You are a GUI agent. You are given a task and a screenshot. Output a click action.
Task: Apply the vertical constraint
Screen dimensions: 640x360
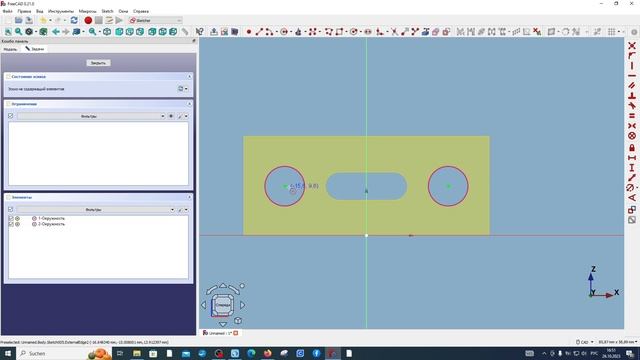(x=632, y=65)
